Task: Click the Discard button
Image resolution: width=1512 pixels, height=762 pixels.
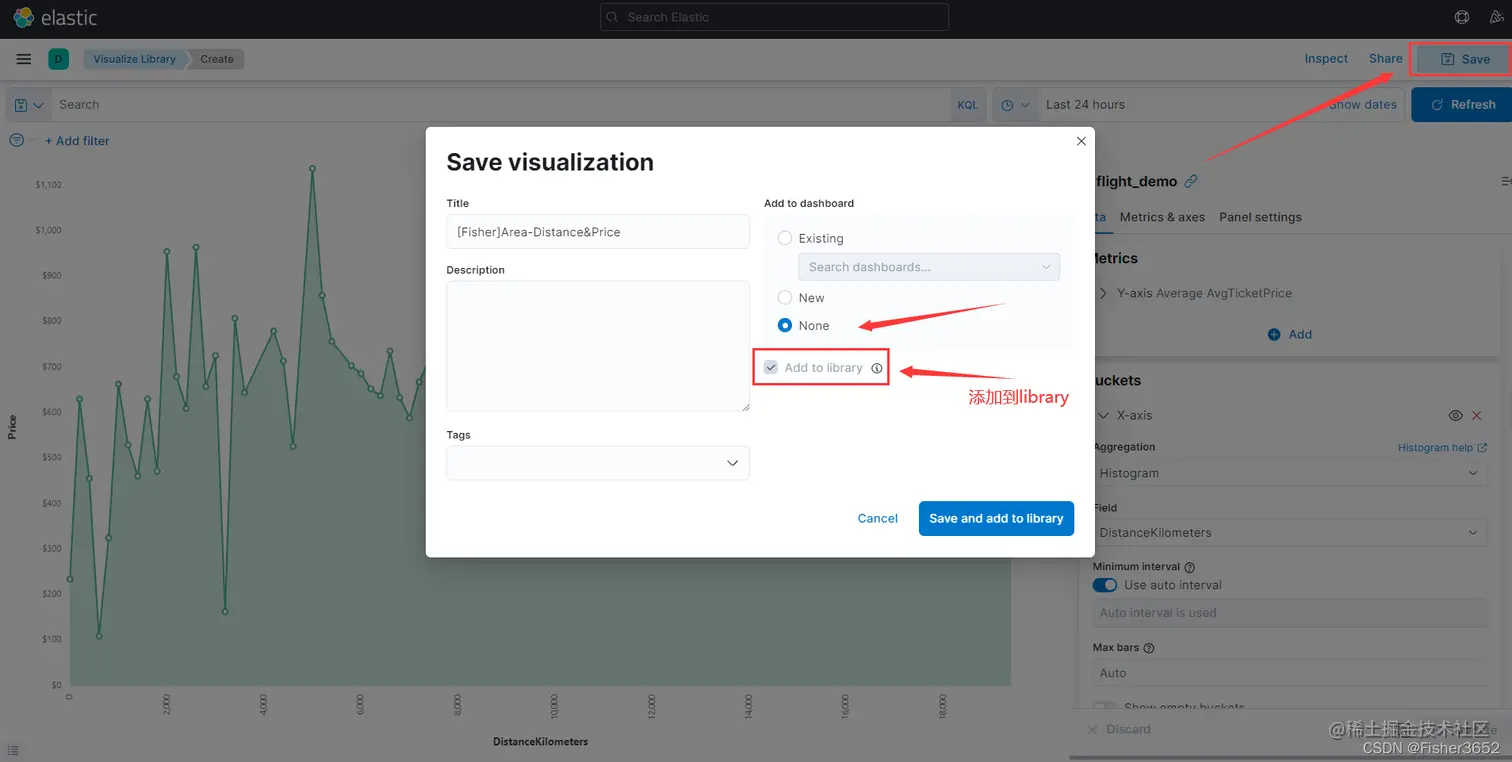Action: [1119, 729]
